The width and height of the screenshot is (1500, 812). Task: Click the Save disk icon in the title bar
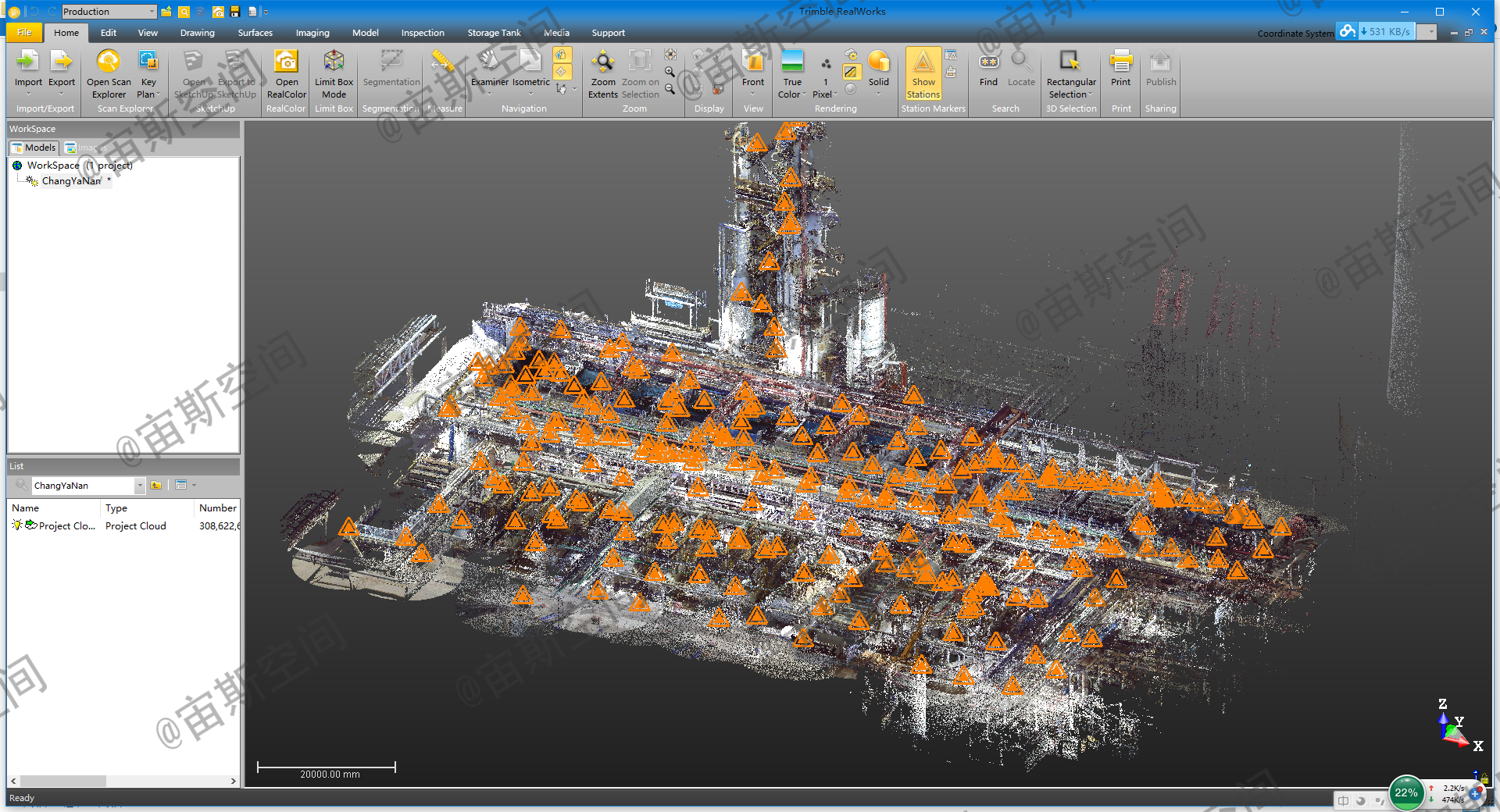234,12
